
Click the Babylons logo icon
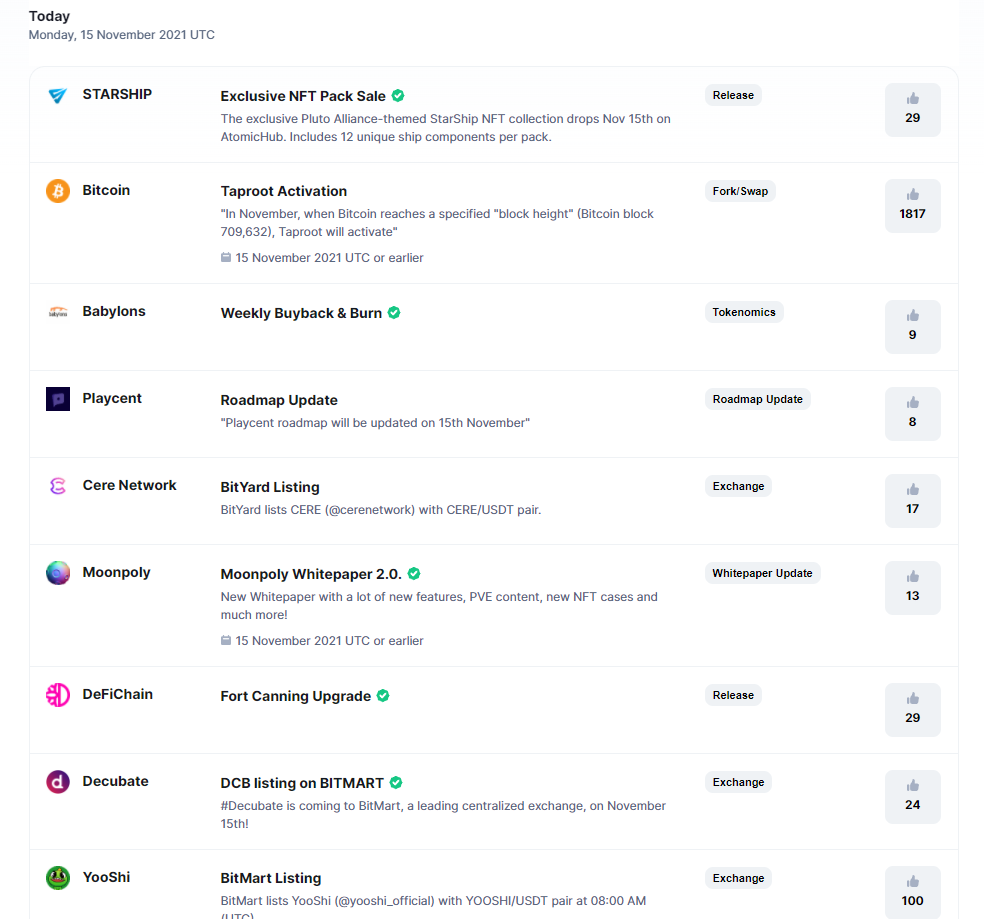58,312
